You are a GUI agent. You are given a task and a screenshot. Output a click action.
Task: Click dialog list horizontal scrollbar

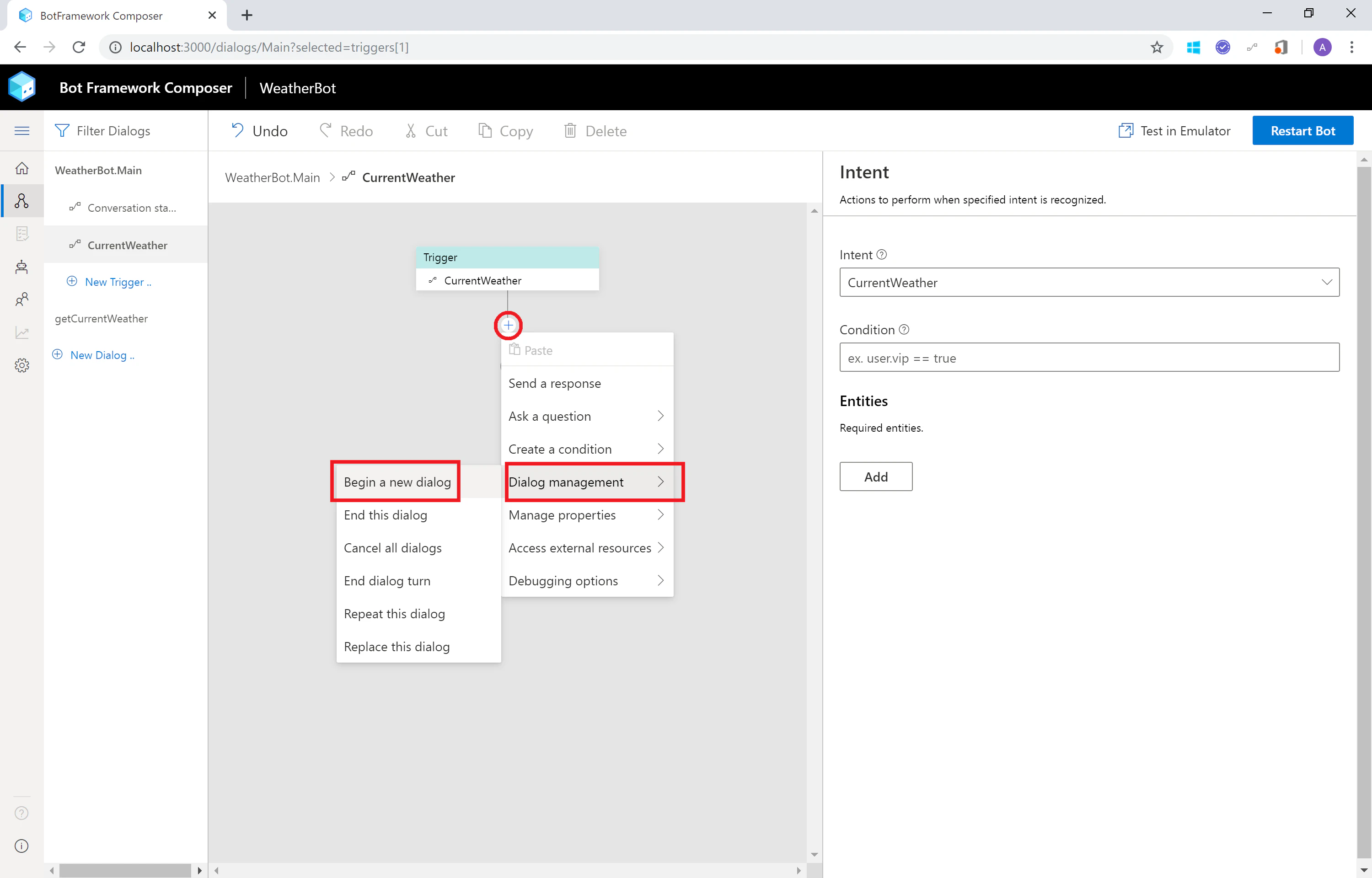click(x=125, y=871)
